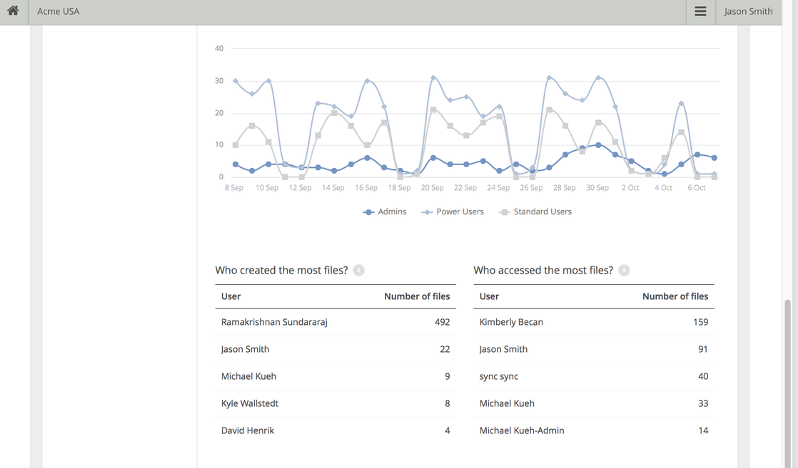Select Ramakrishnan Sundararaj in created files table

pyautogui.click(x=274, y=322)
